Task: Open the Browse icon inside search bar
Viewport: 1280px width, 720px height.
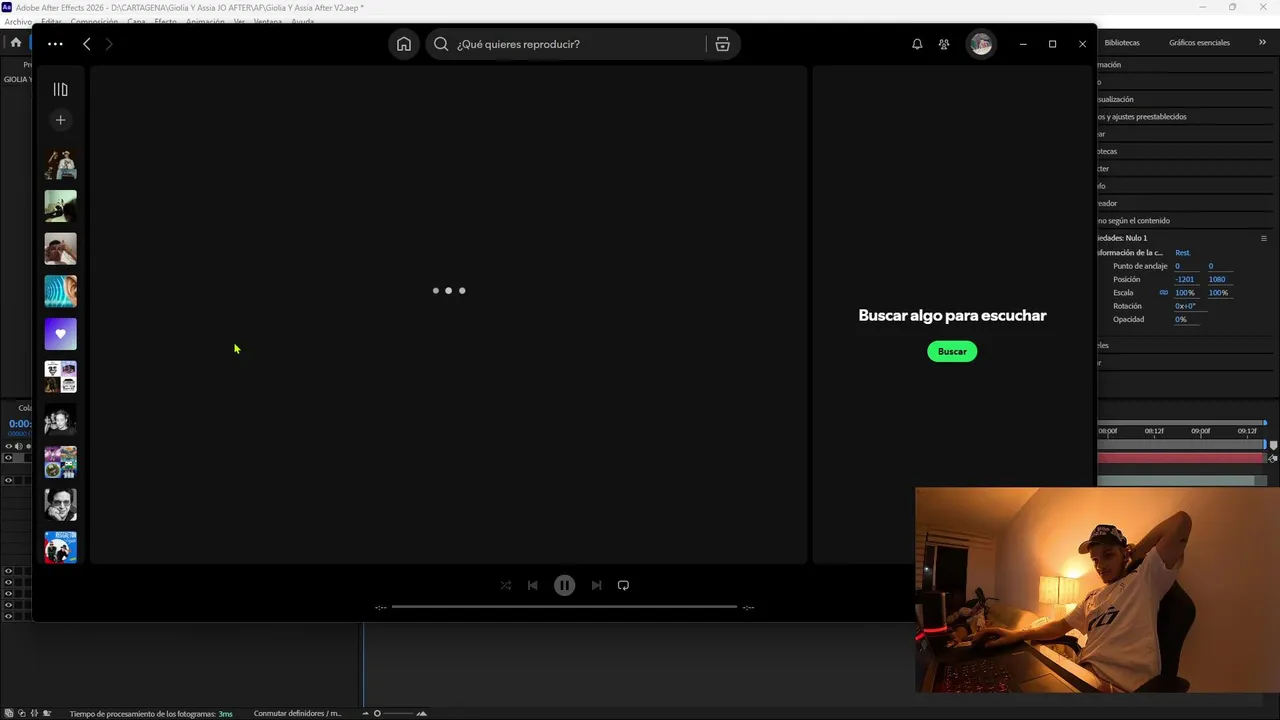Action: (723, 44)
